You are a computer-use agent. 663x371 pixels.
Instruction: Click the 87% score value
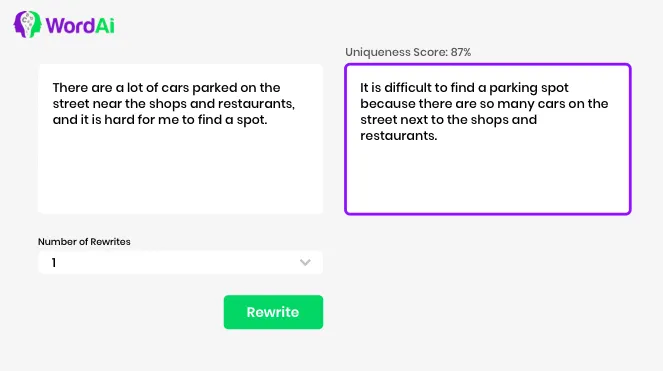point(461,52)
